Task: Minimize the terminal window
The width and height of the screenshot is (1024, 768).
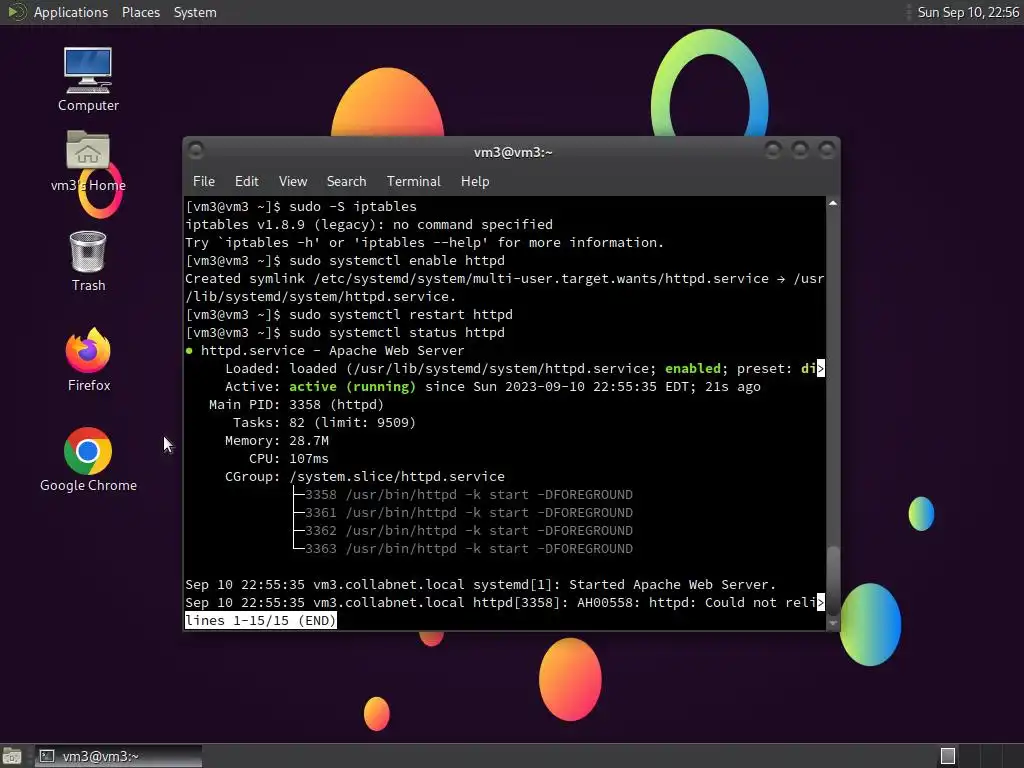Action: 773,150
